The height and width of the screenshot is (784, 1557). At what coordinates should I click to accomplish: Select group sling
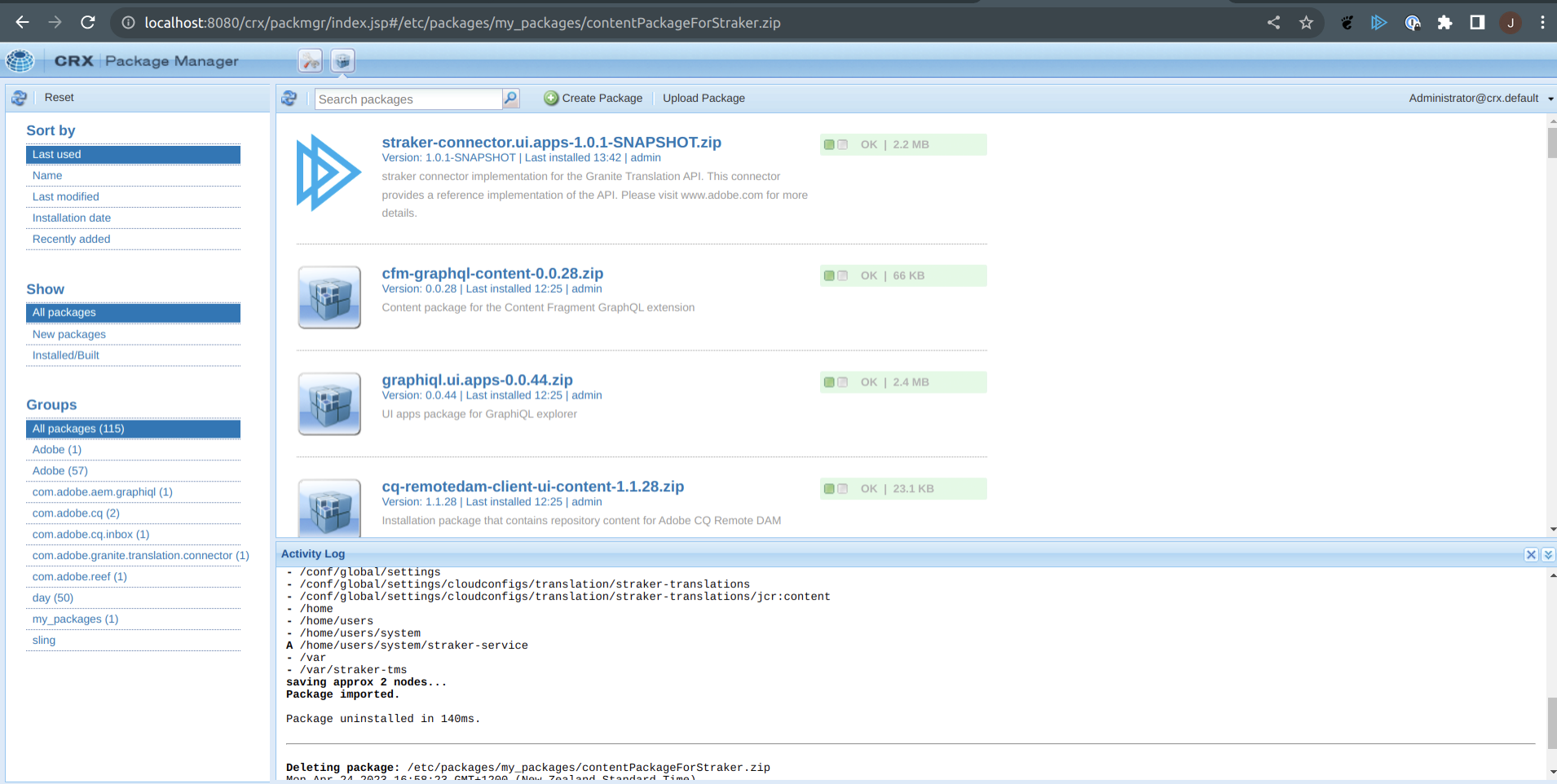133,641
